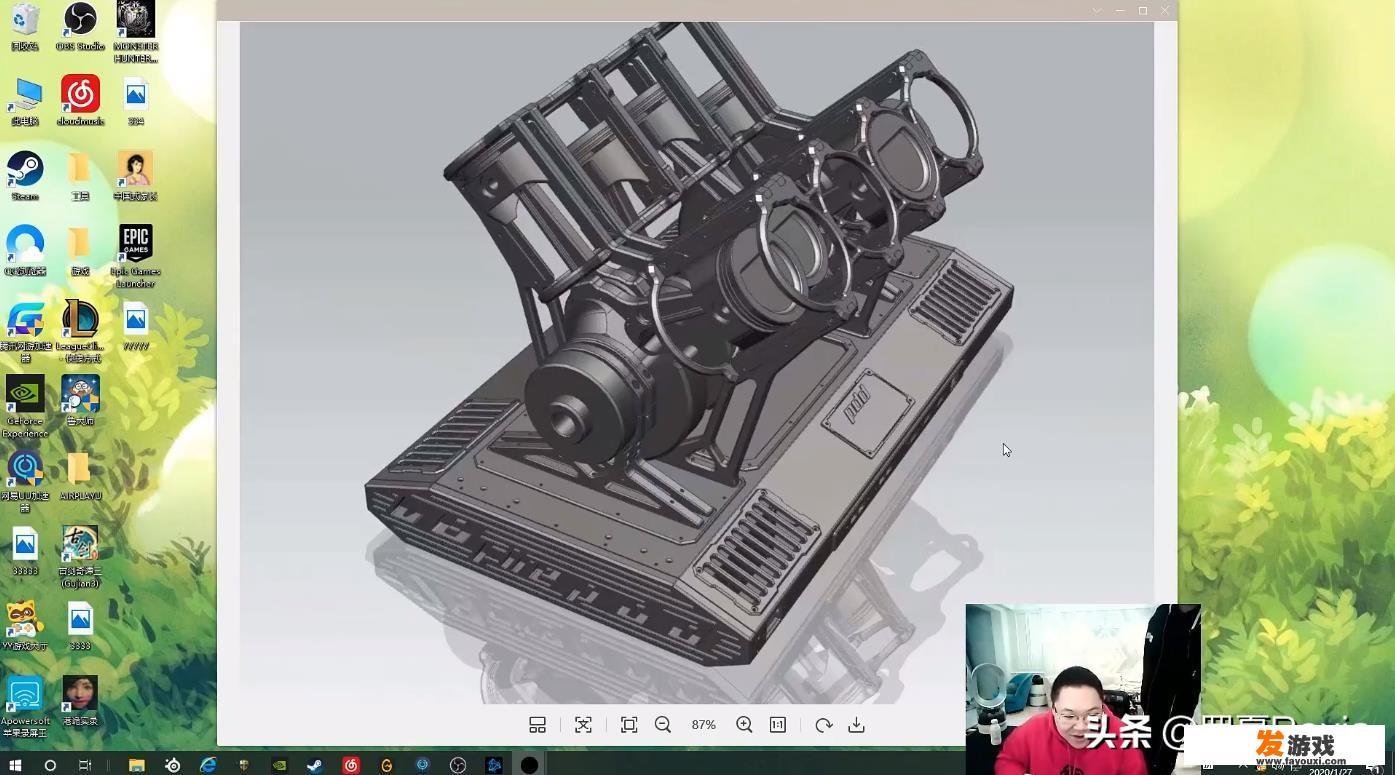Image resolution: width=1395 pixels, height=775 pixels.
Task: Open File Explorer from the taskbar
Action: tap(136, 765)
